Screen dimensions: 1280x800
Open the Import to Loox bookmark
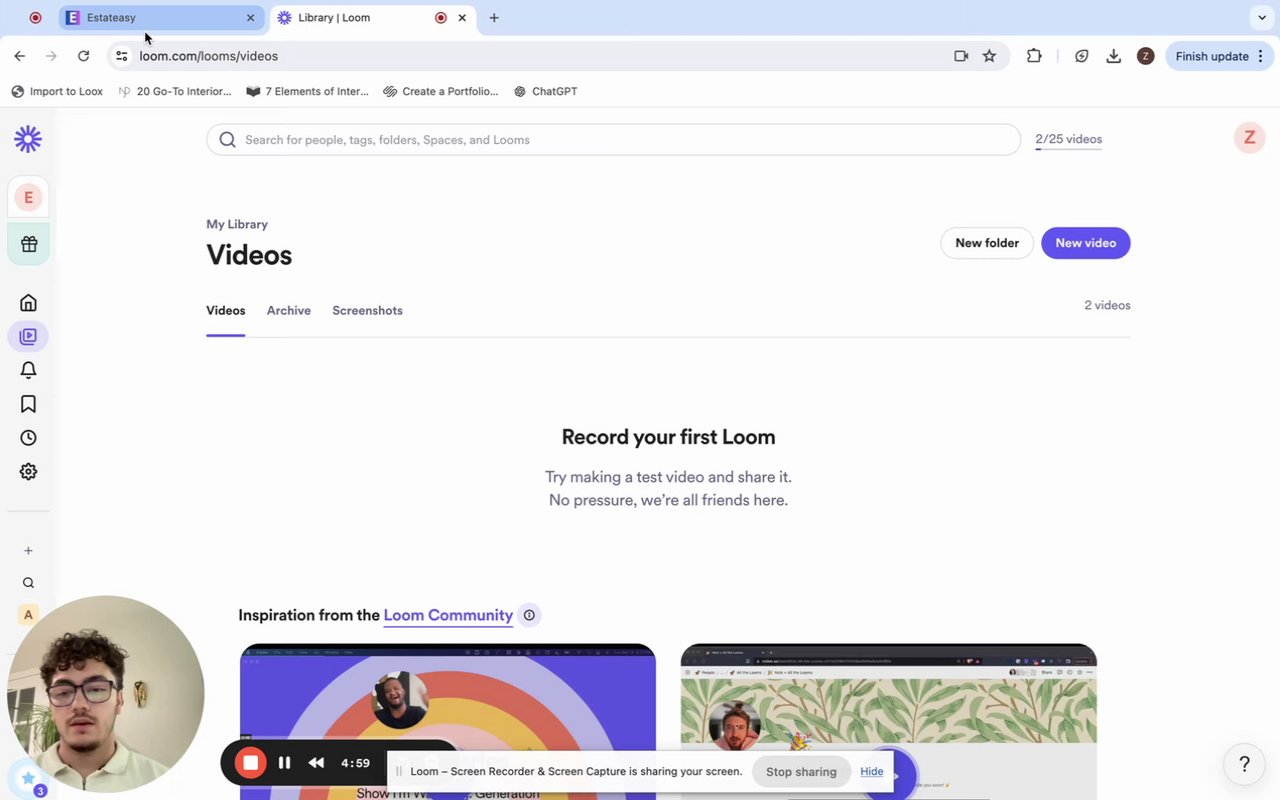[57, 91]
